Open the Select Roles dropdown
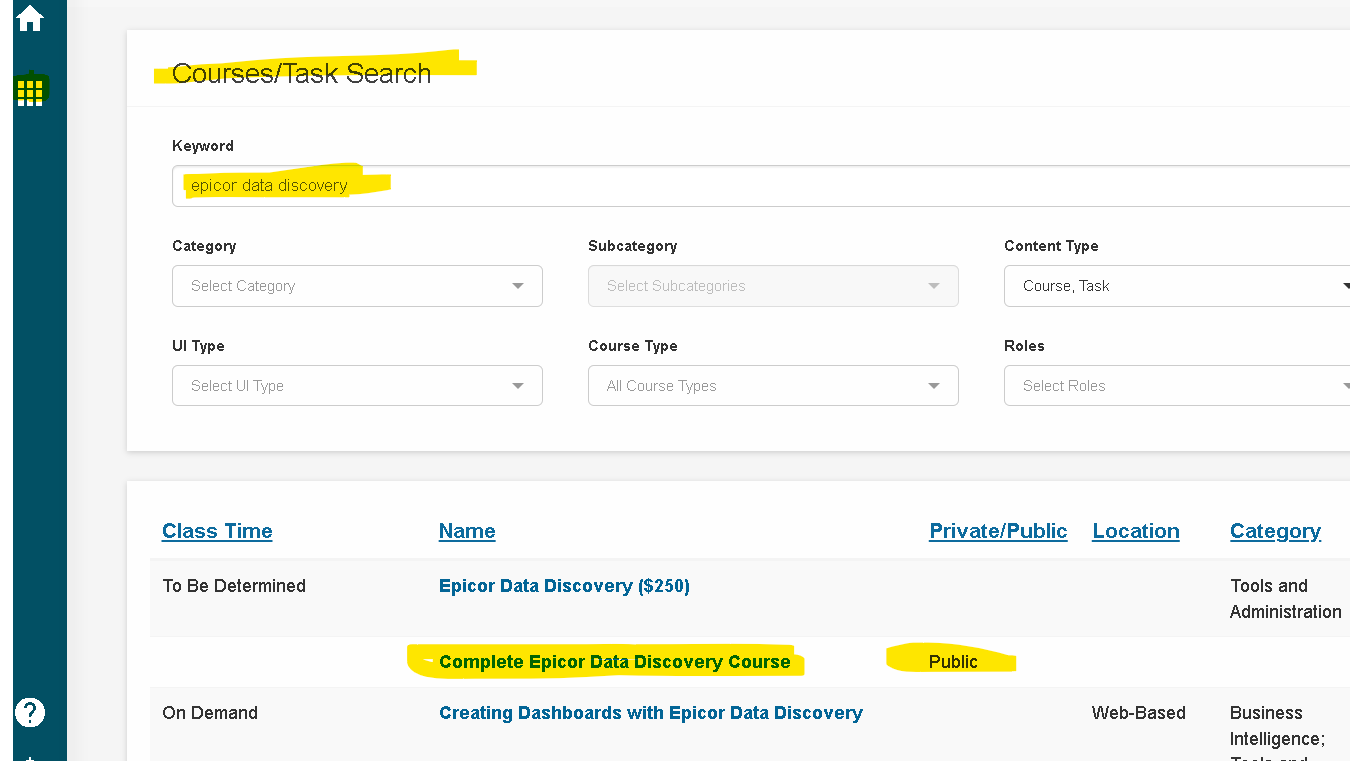This screenshot has width=1350, height=761. [1177, 386]
